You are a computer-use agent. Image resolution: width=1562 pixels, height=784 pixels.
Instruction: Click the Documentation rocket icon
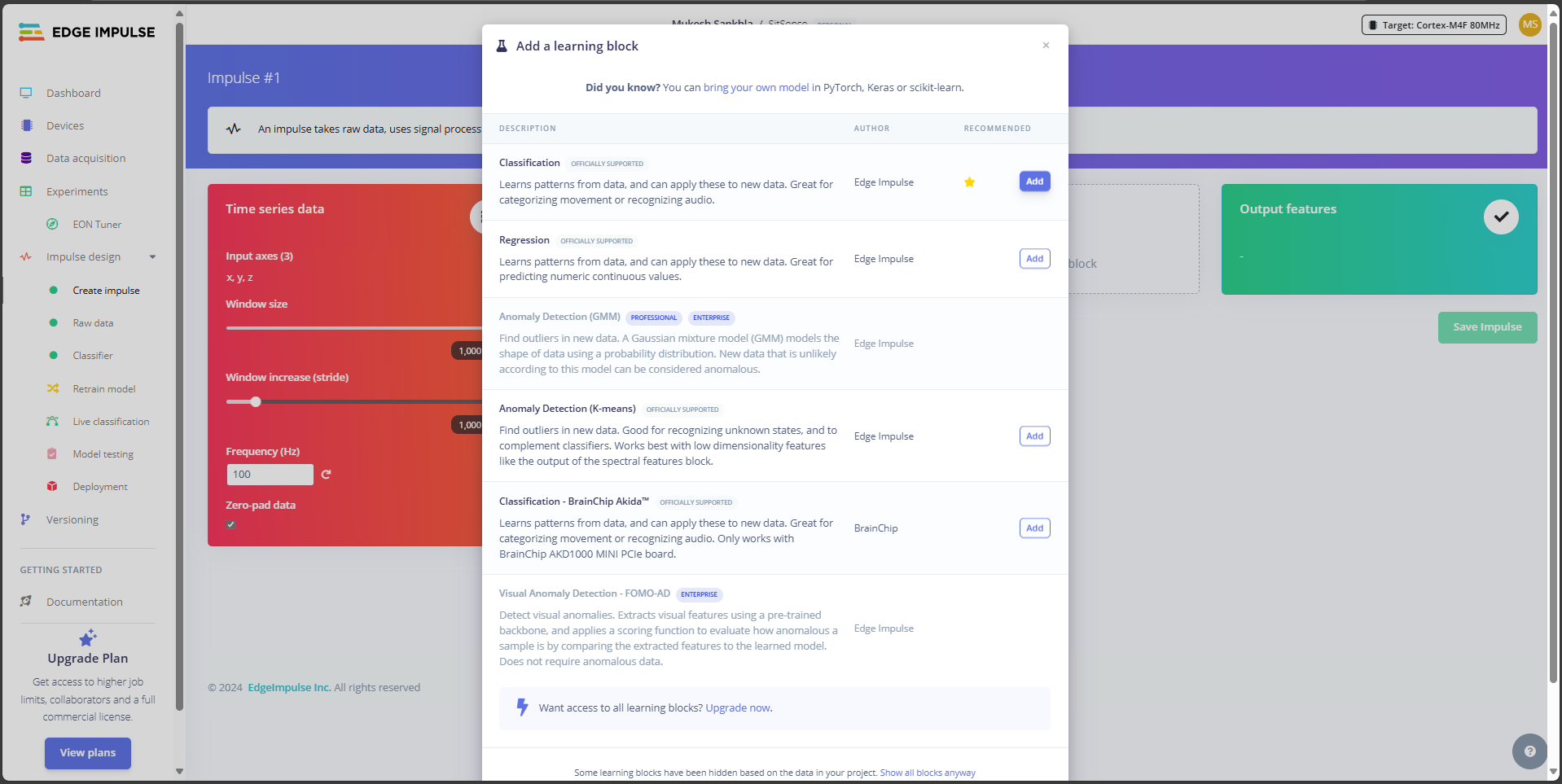coord(26,601)
